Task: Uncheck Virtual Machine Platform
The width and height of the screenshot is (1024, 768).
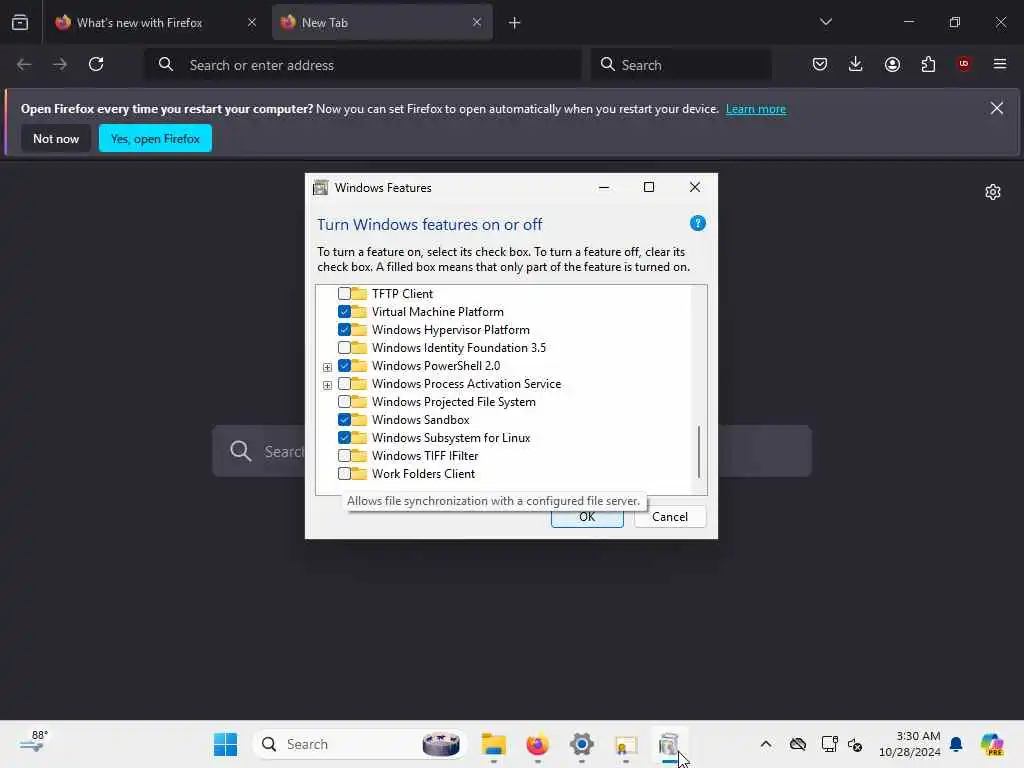Action: [x=344, y=312]
